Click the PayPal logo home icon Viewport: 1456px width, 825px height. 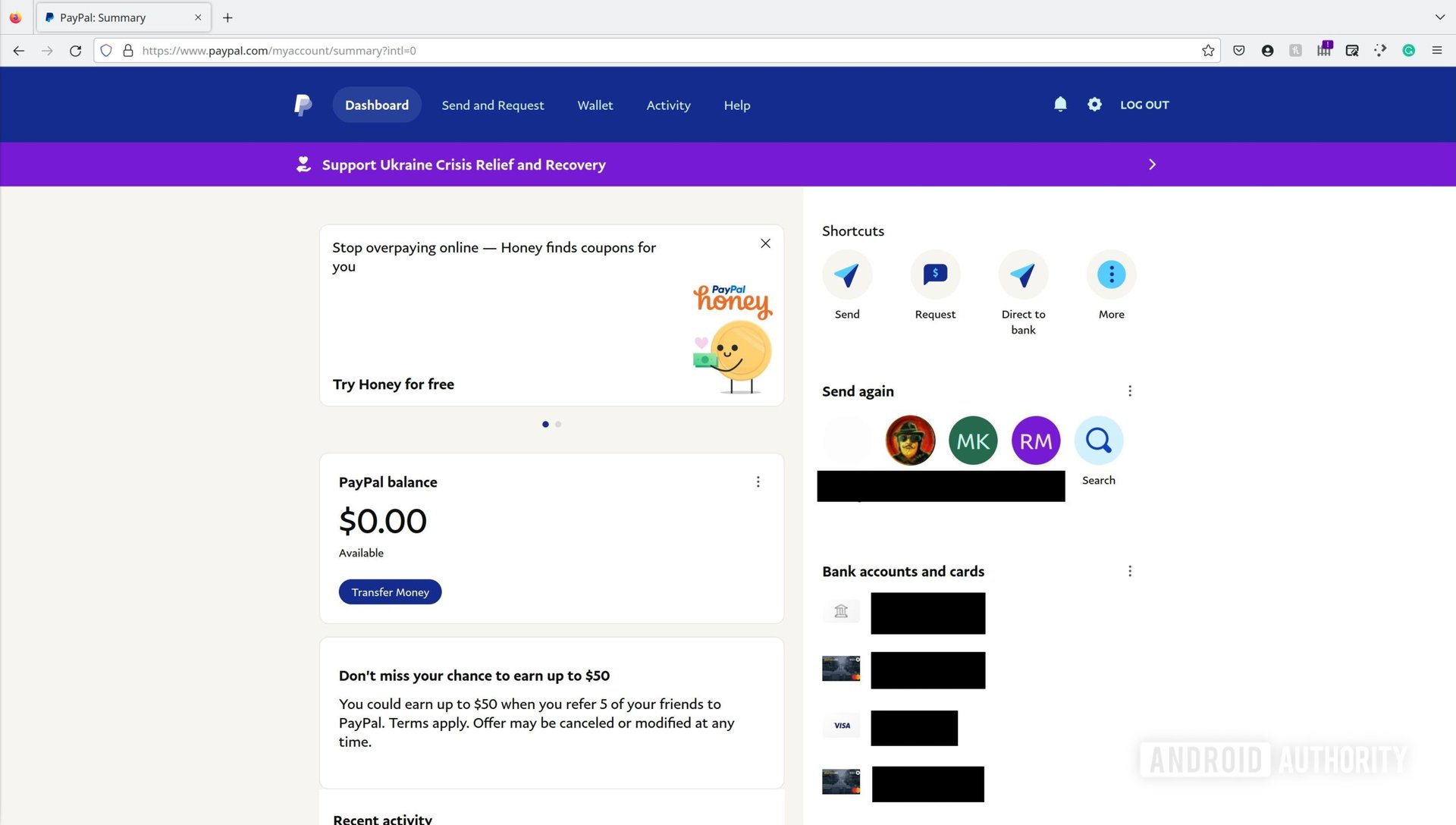[x=302, y=104]
